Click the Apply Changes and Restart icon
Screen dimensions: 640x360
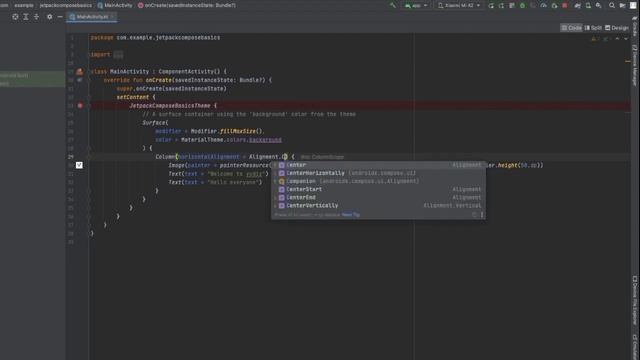(x=502, y=5)
